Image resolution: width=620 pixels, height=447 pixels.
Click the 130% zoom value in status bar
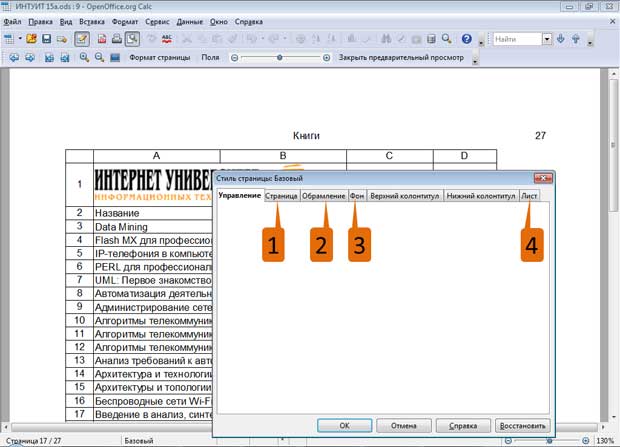[x=605, y=441]
